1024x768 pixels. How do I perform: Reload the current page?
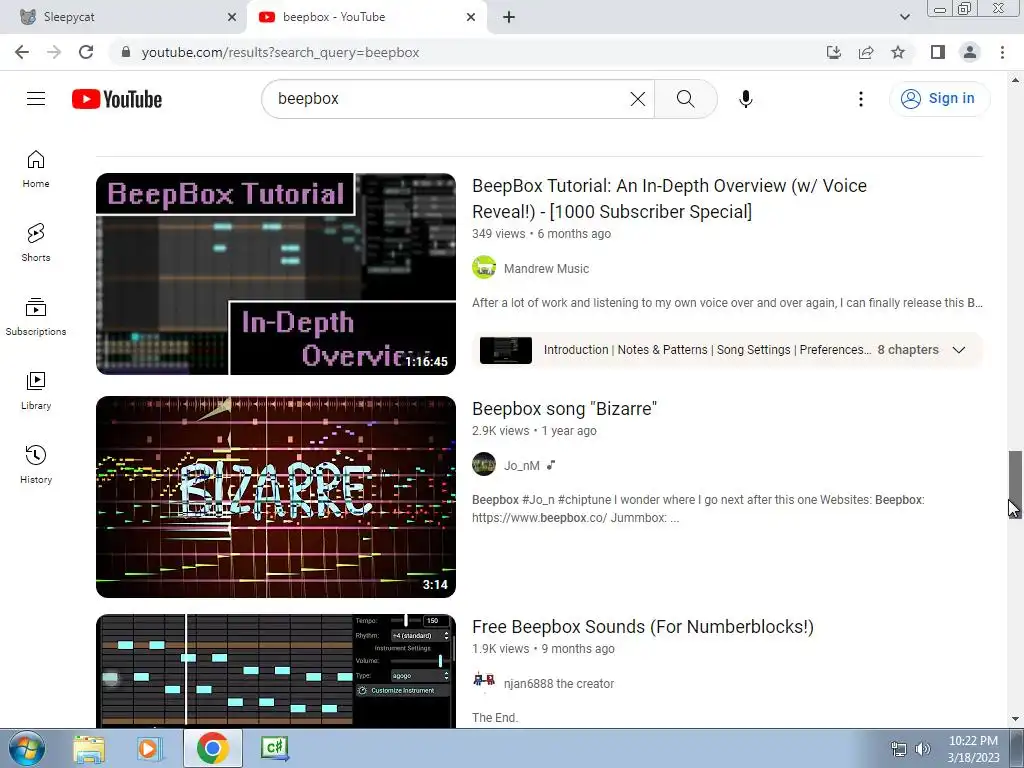(x=86, y=52)
